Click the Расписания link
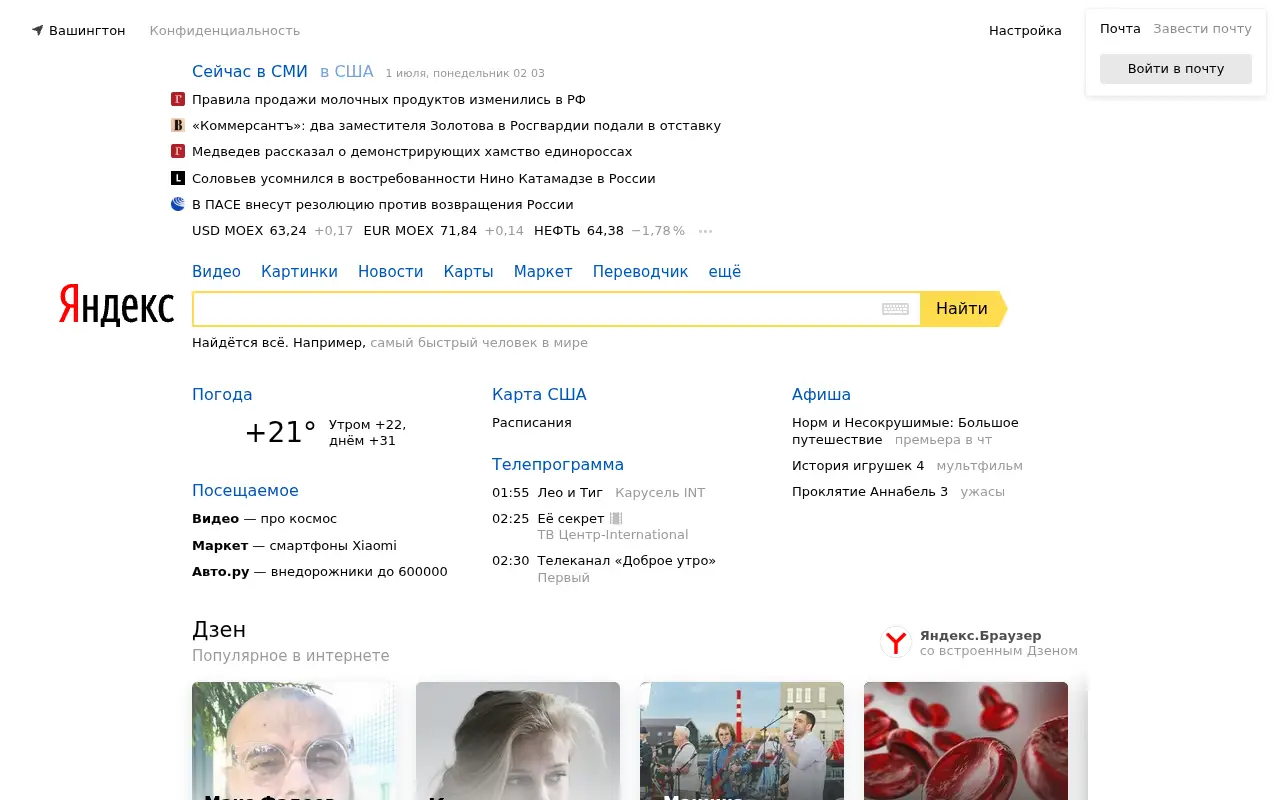 point(532,422)
